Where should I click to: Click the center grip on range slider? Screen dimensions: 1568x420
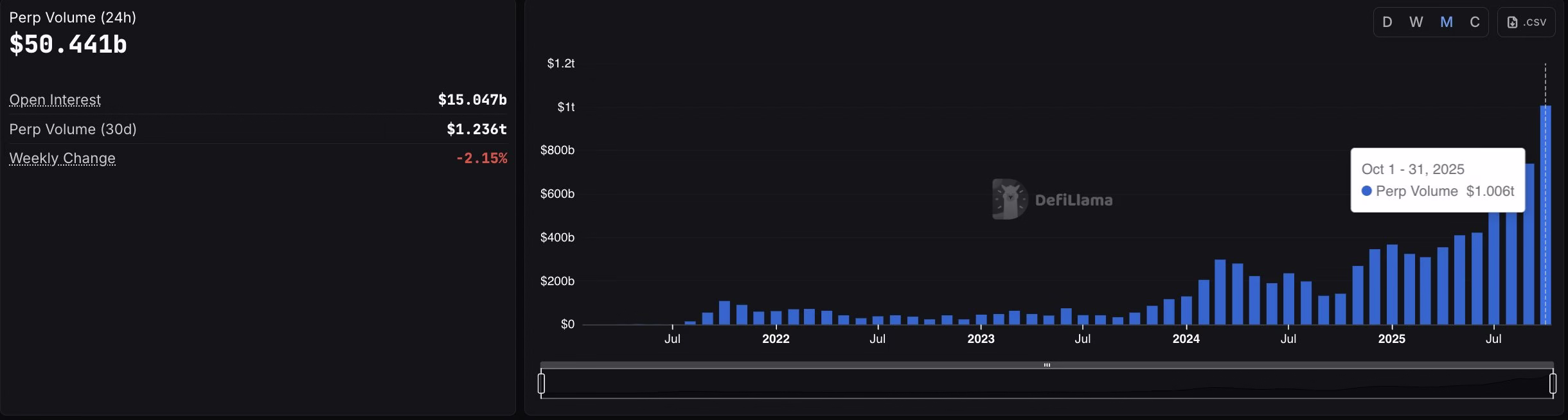coord(1047,365)
